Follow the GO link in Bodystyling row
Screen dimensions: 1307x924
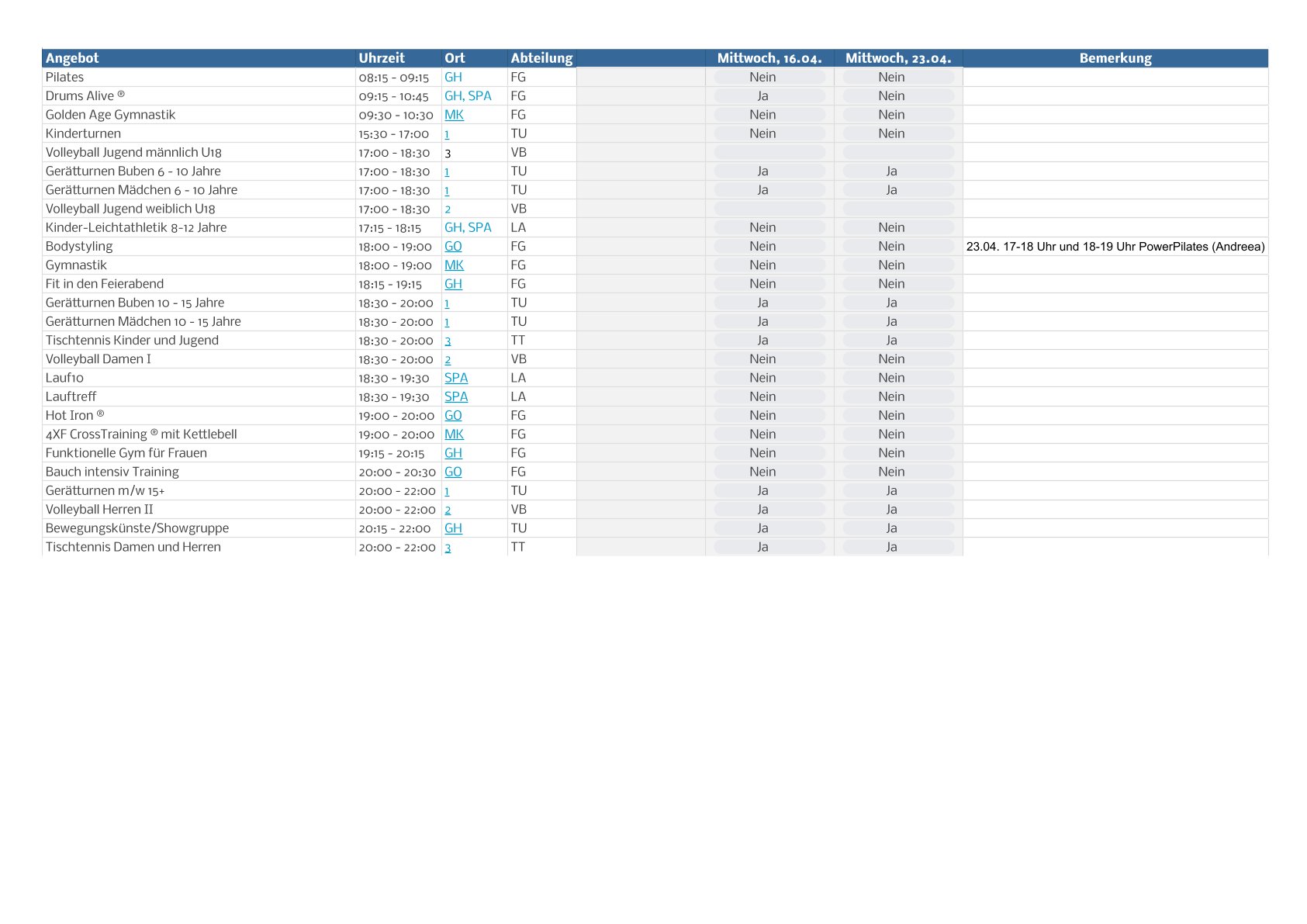453,246
